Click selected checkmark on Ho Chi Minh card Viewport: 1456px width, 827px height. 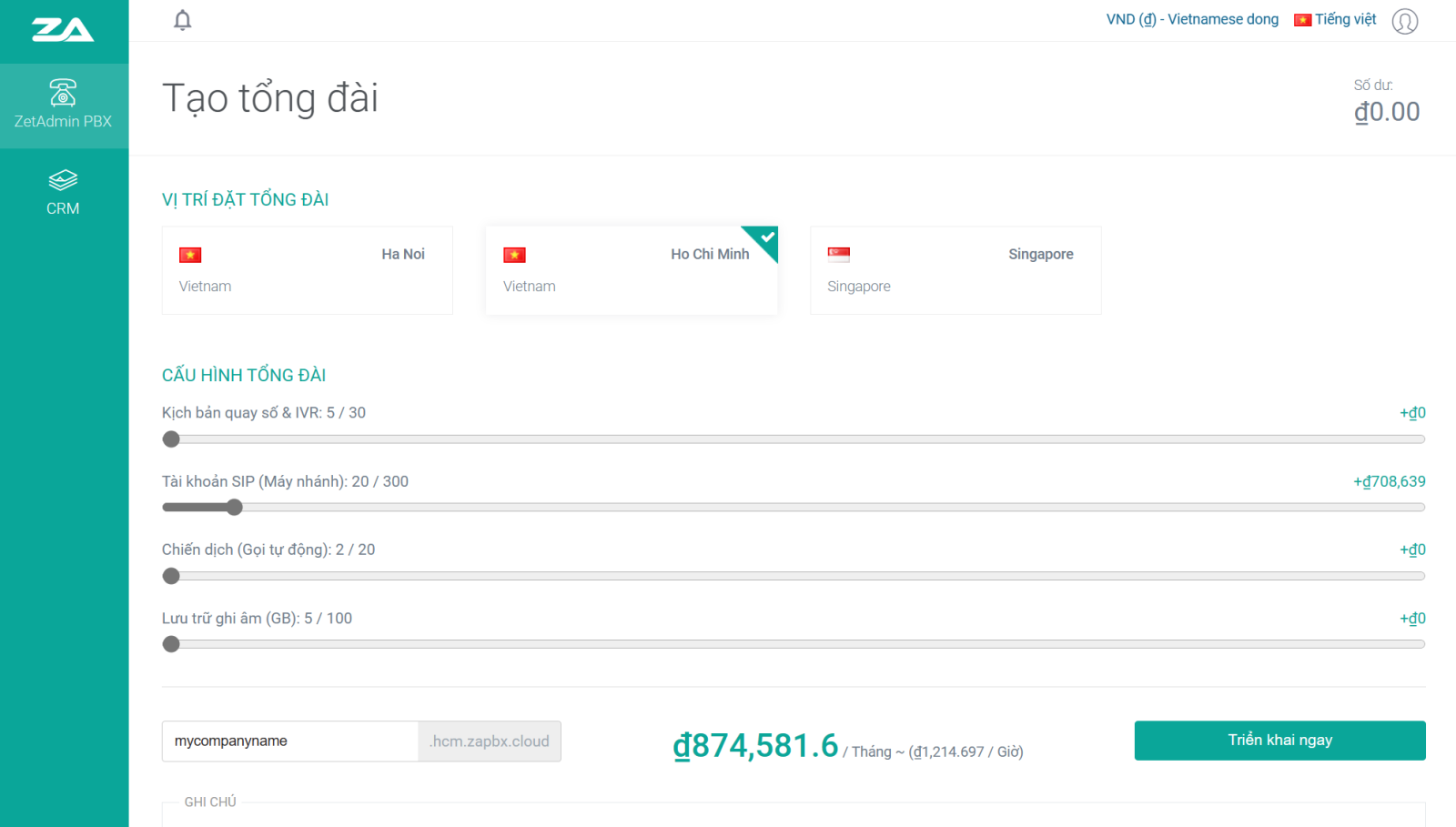click(767, 237)
